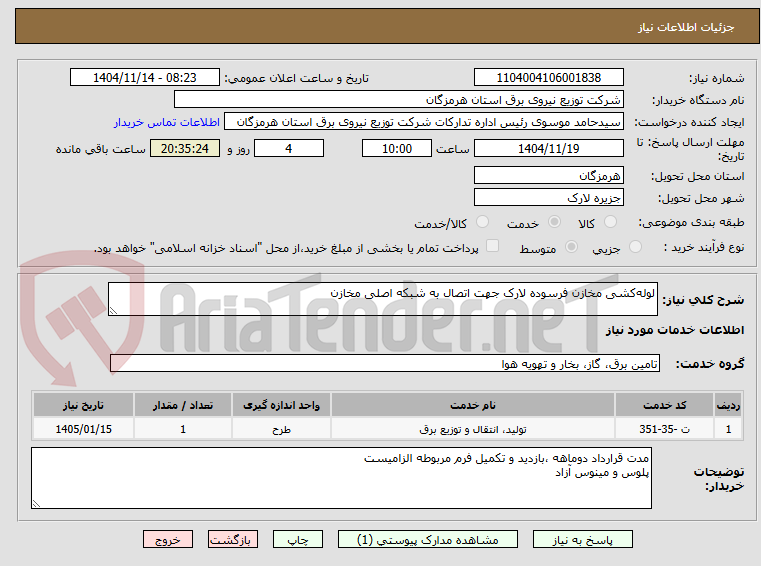Click the remaining time field 20:35:24
This screenshot has height=566, width=761.
point(184,148)
